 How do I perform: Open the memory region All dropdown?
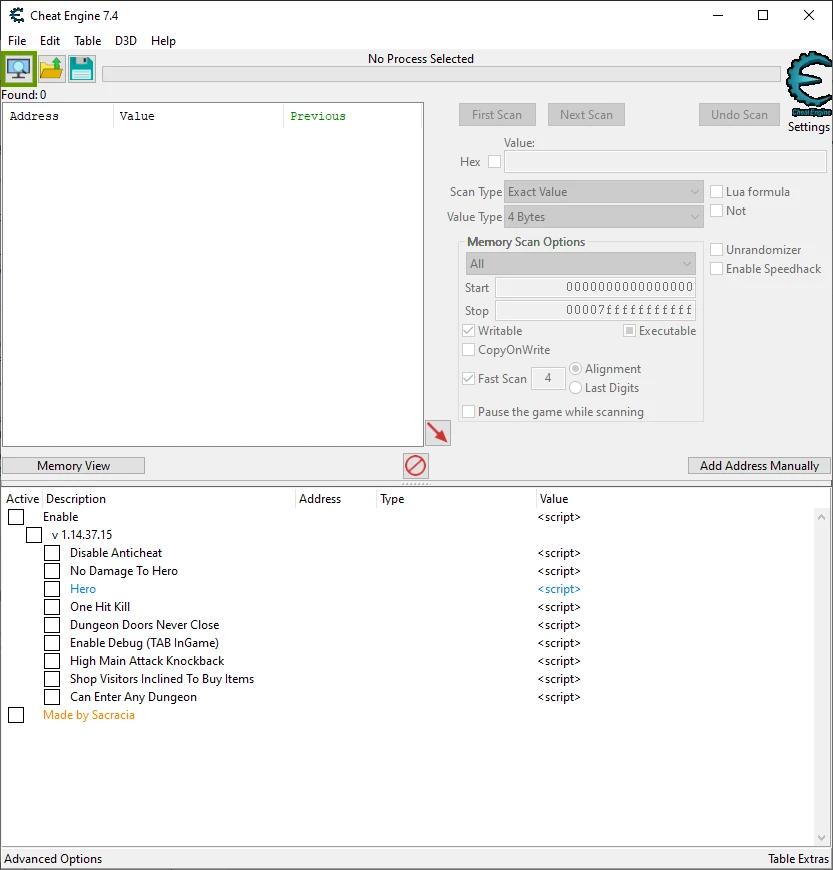tap(580, 264)
